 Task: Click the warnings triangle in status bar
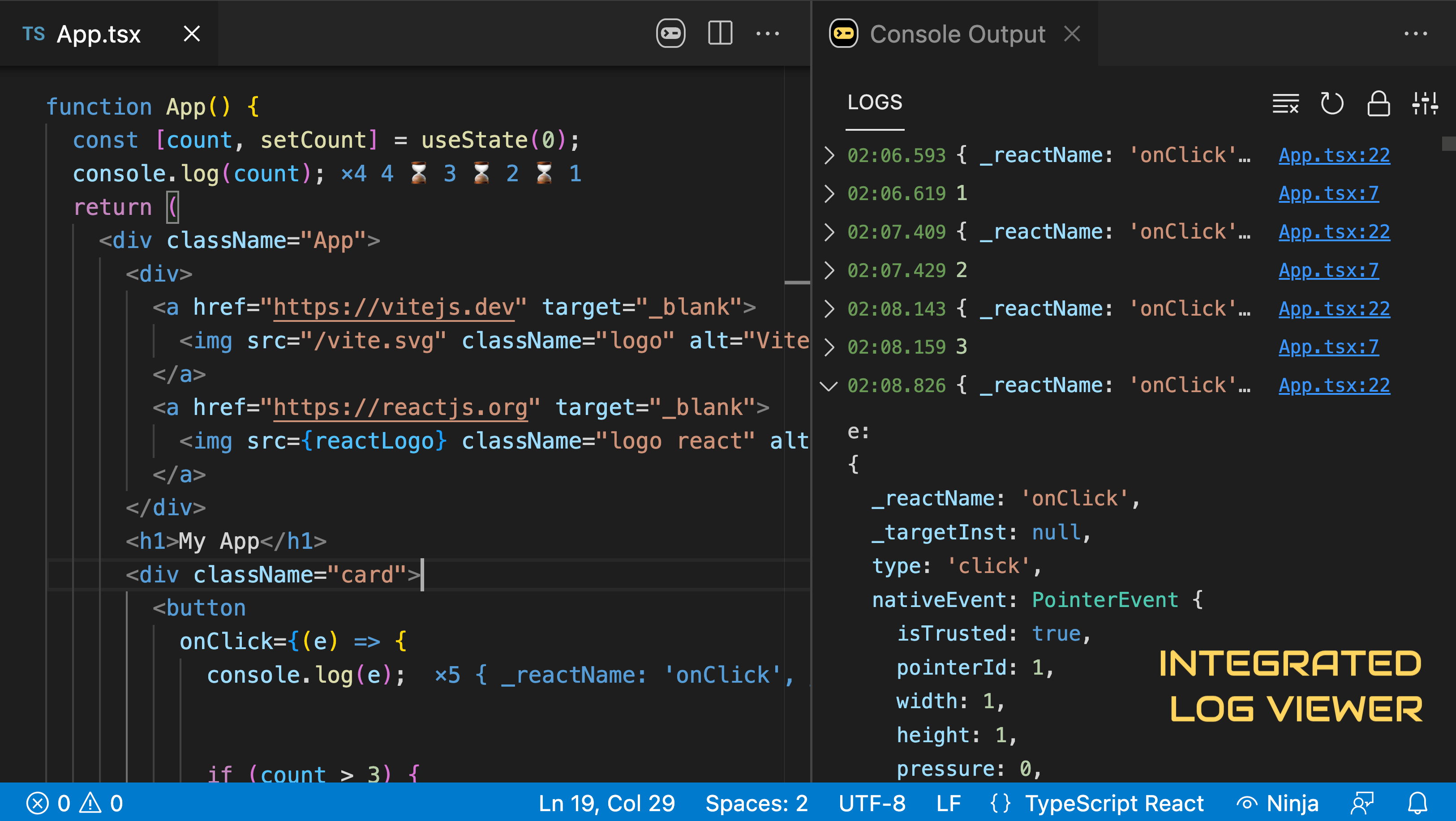tap(90, 803)
